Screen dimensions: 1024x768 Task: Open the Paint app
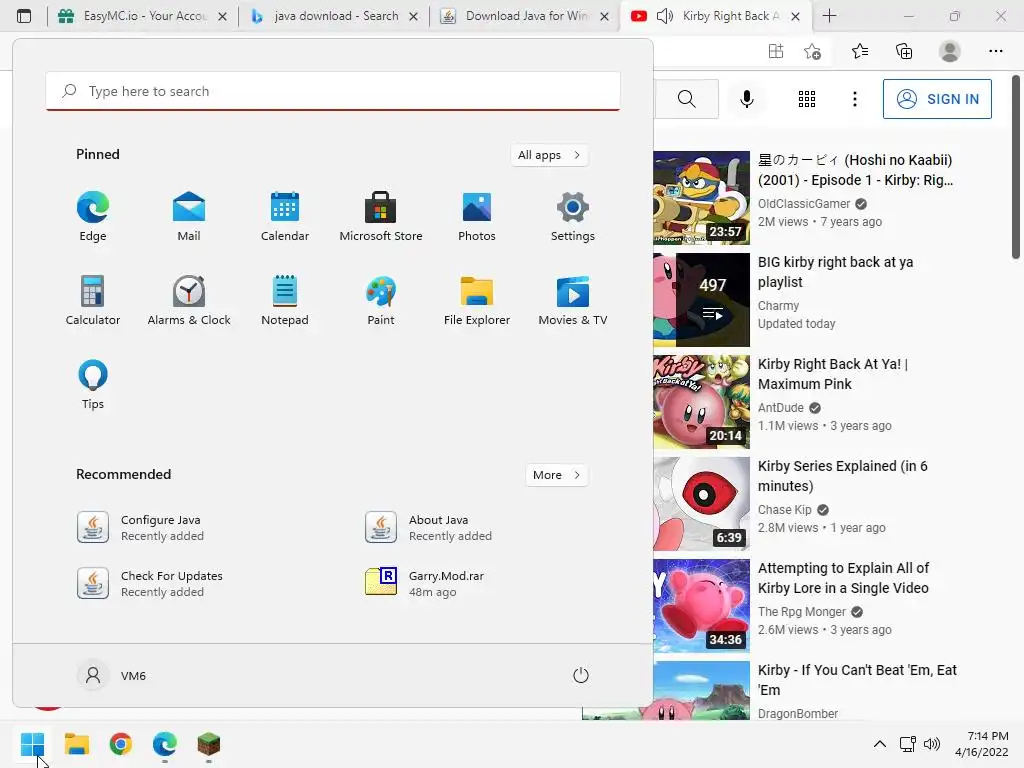[x=381, y=300]
